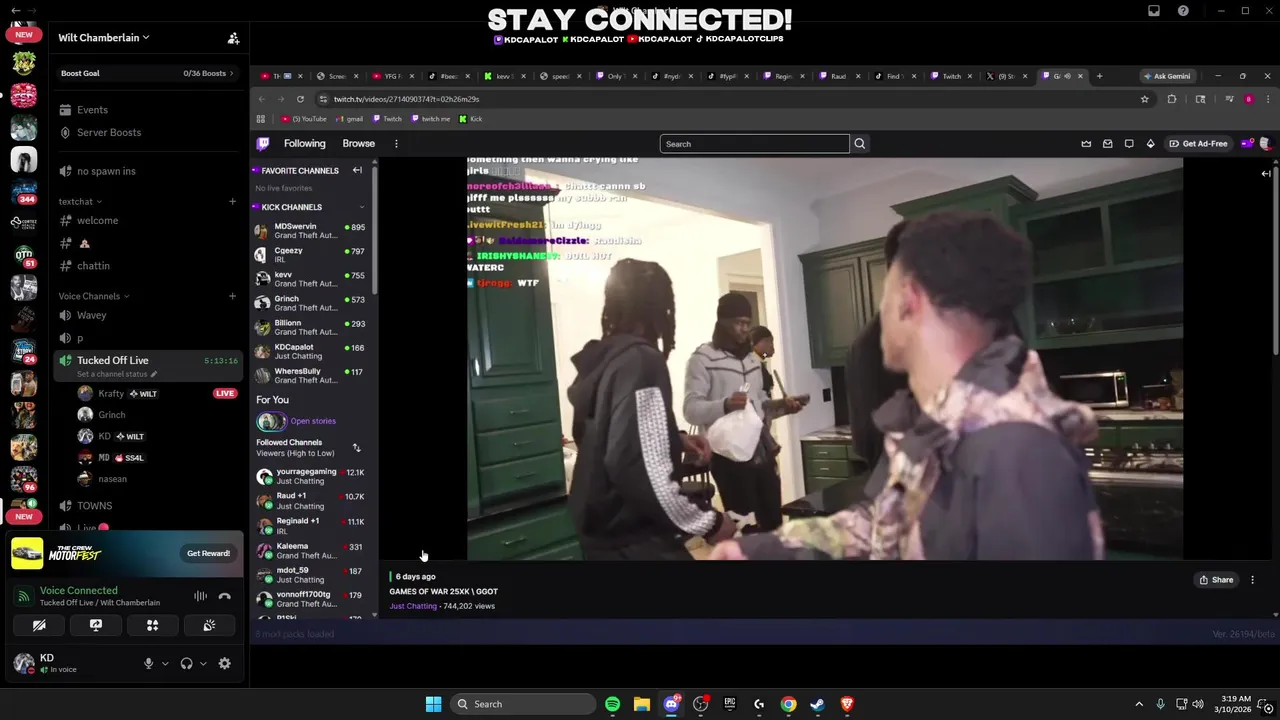Click Twitch search magnifier button

(x=859, y=144)
